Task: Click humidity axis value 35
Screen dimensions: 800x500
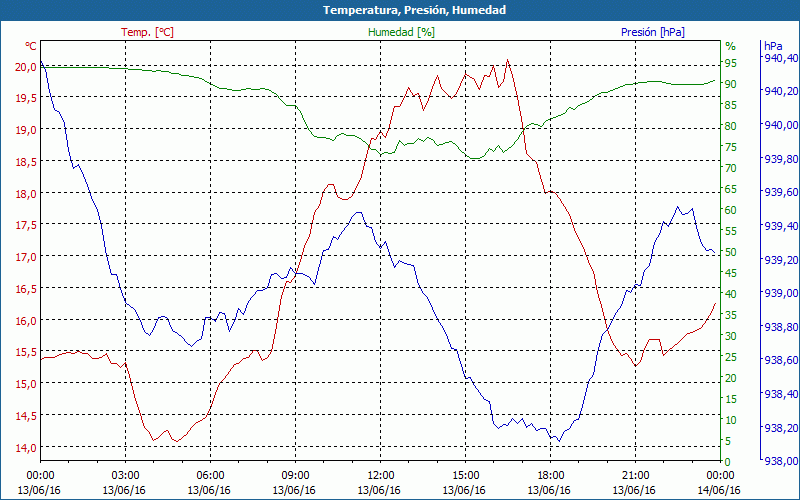Action: point(731,315)
